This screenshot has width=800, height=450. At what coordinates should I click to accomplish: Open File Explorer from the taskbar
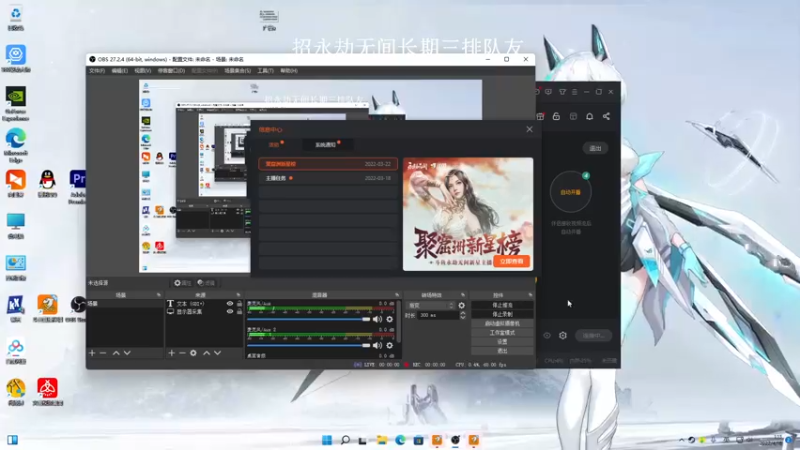click(382, 440)
